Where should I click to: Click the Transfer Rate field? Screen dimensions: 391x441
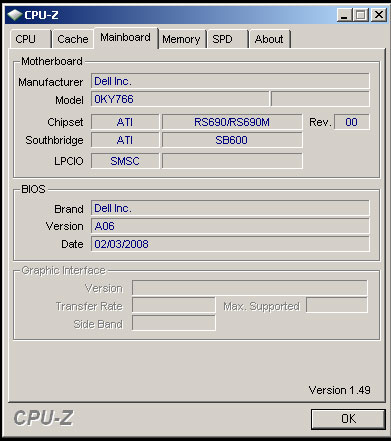(x=174, y=306)
